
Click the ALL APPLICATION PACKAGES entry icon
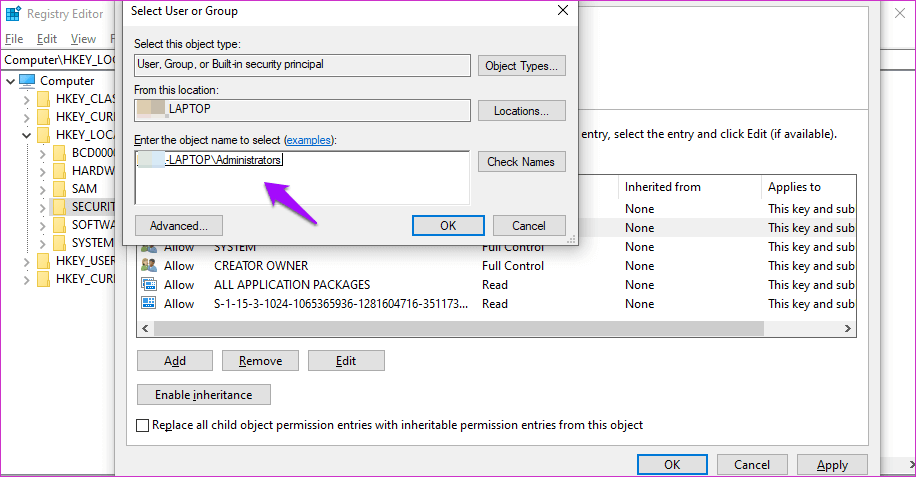[x=149, y=285]
